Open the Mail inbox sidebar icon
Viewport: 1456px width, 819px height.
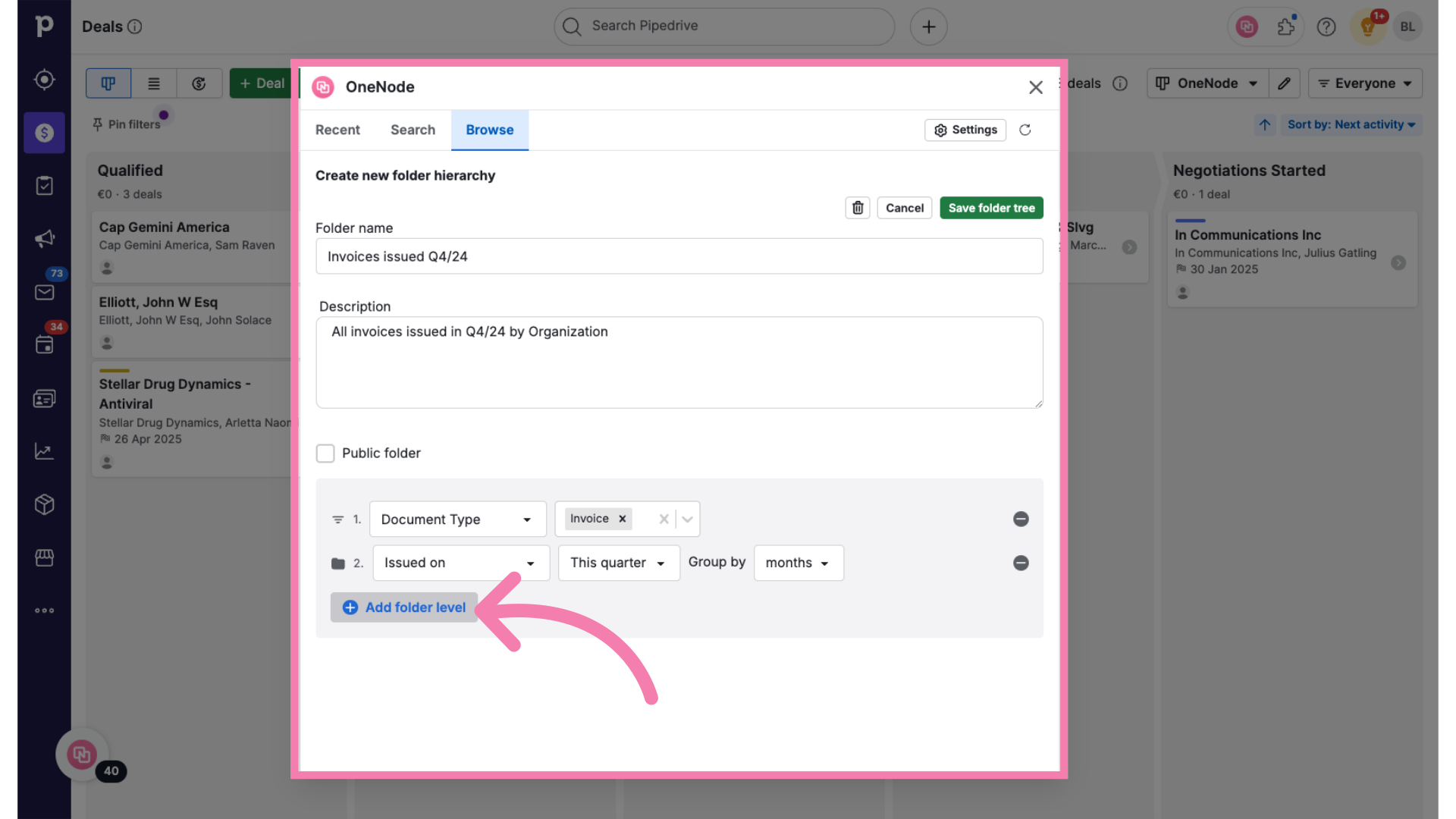pos(44,292)
